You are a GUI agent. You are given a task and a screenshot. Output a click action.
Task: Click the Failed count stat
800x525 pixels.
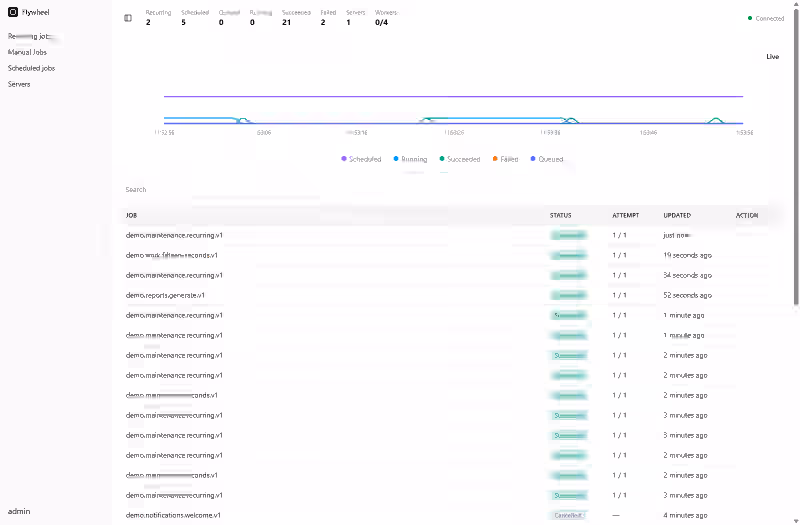click(x=328, y=17)
